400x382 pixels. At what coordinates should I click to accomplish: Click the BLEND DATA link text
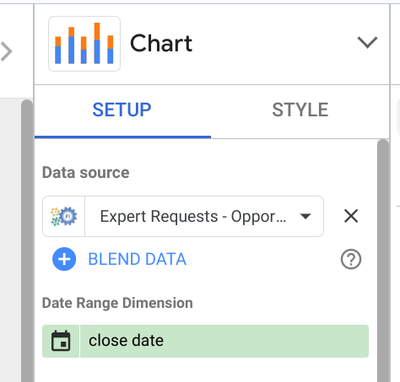click(x=137, y=259)
